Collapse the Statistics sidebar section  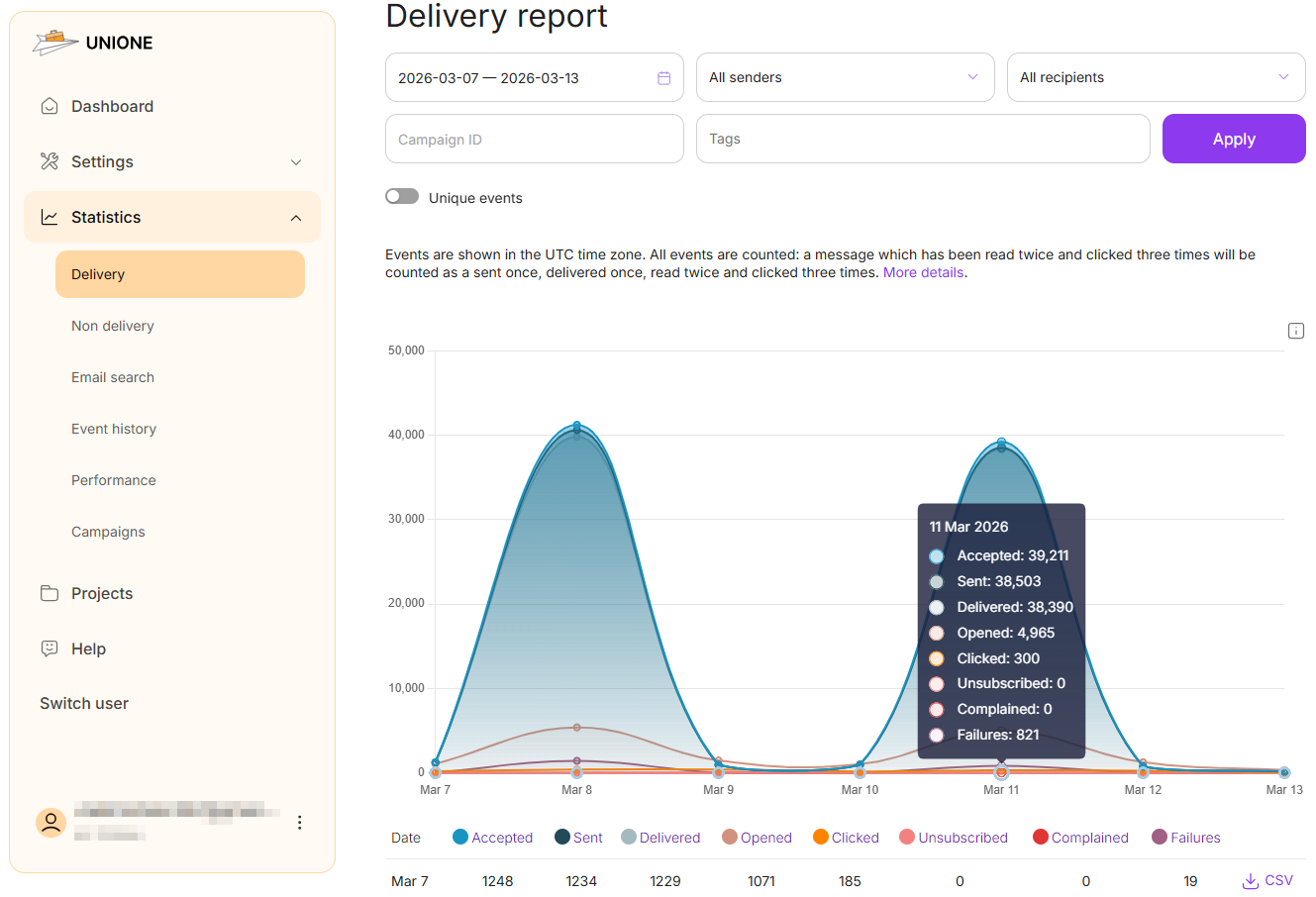pyautogui.click(x=295, y=217)
